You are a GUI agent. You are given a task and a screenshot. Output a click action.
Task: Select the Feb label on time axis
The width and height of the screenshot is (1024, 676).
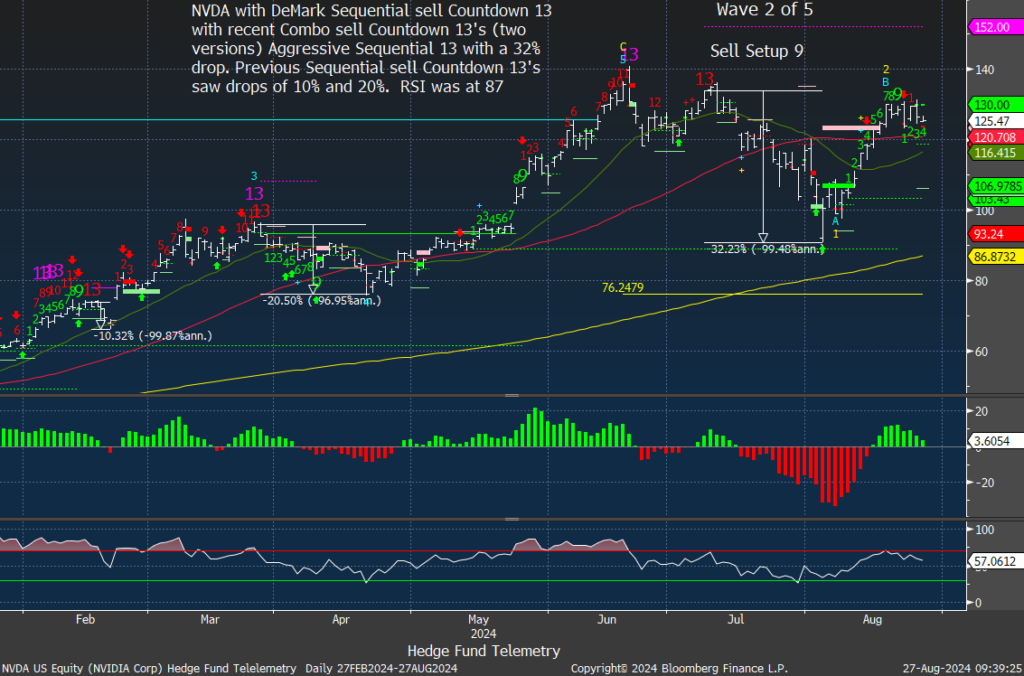[x=86, y=619]
